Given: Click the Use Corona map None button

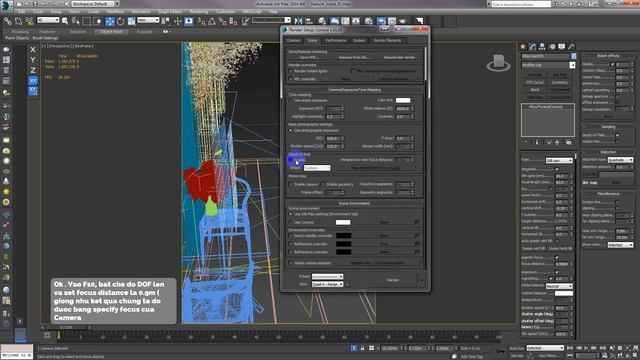Looking at the screenshot, I should coord(384,222).
